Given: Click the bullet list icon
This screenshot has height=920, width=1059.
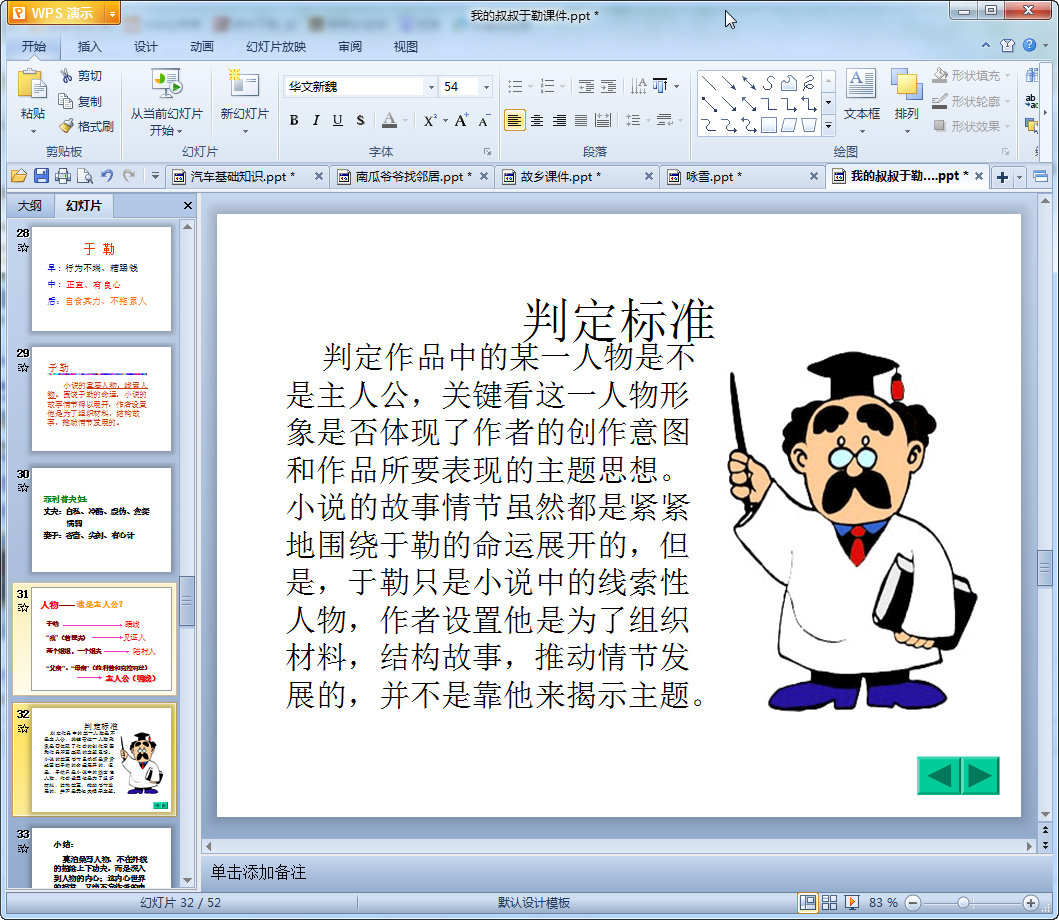Looking at the screenshot, I should (515, 86).
